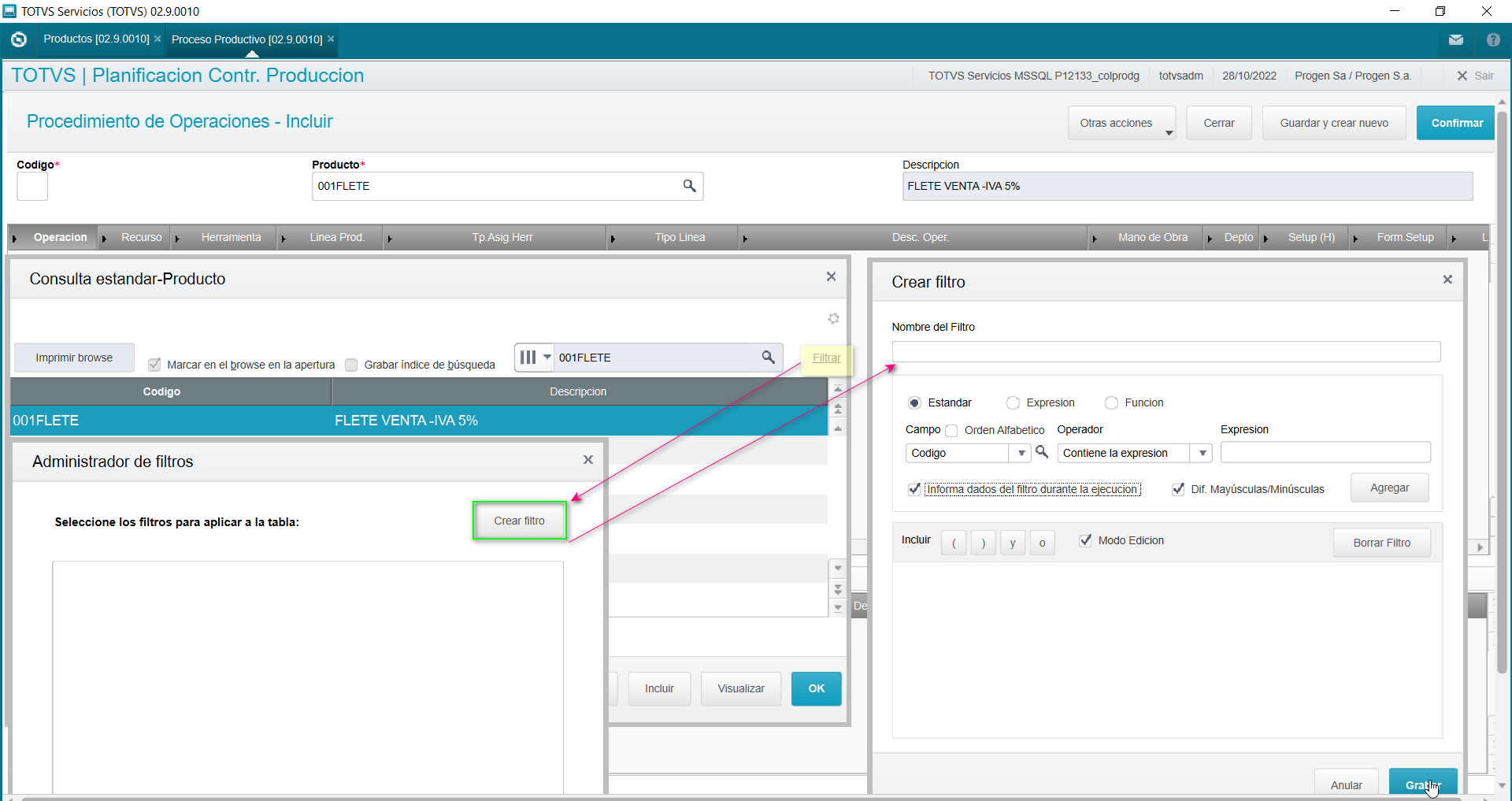Viewport: 1512px width, 801px height.
Task: Open the Otras acciones dropdown
Action: click(x=1121, y=123)
